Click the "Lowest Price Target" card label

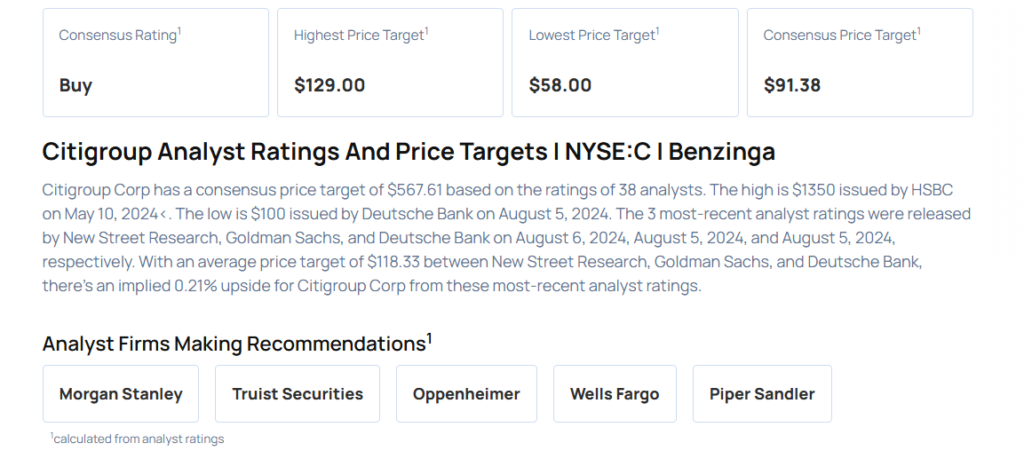(x=591, y=35)
